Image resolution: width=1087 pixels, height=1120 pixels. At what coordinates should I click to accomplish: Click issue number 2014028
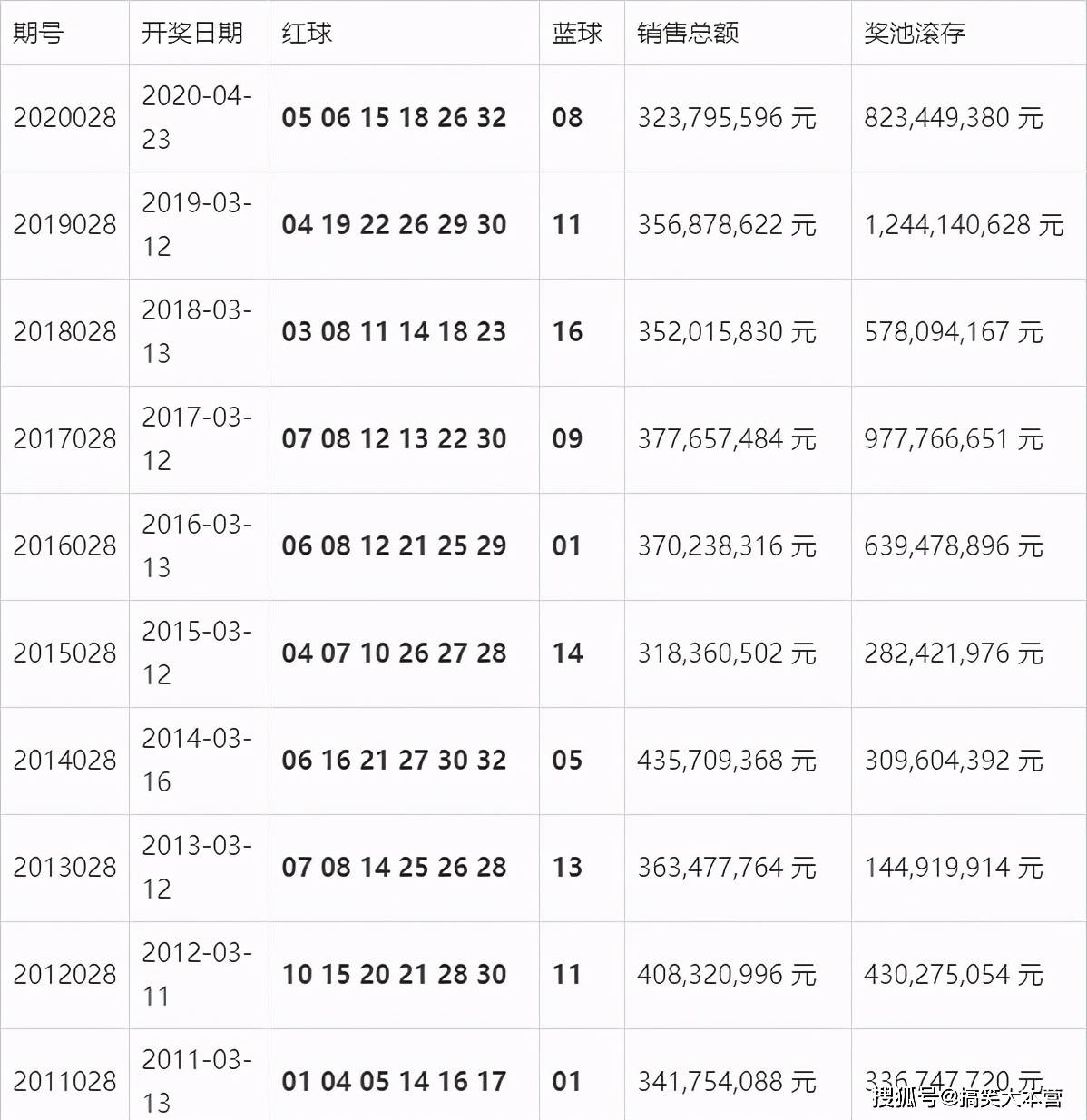coord(64,761)
